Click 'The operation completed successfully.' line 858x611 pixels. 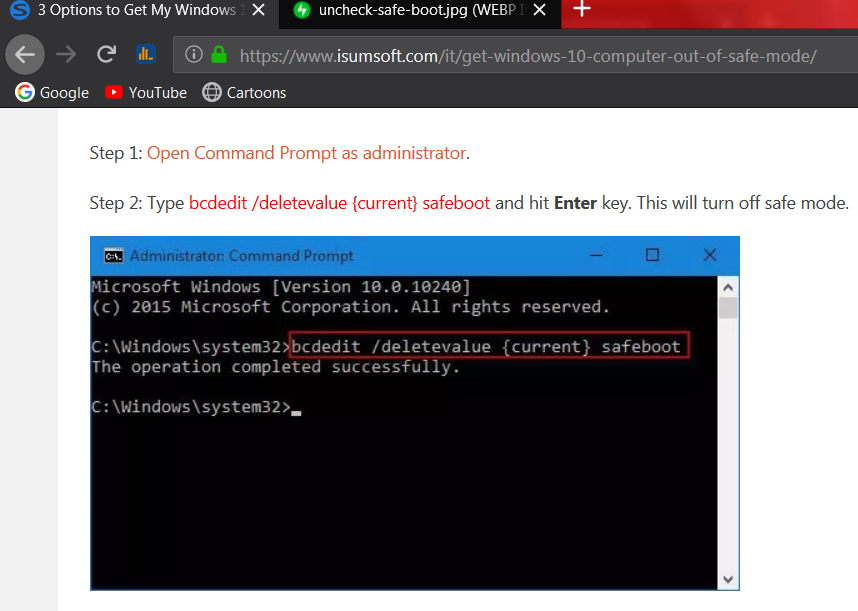[x=276, y=367]
